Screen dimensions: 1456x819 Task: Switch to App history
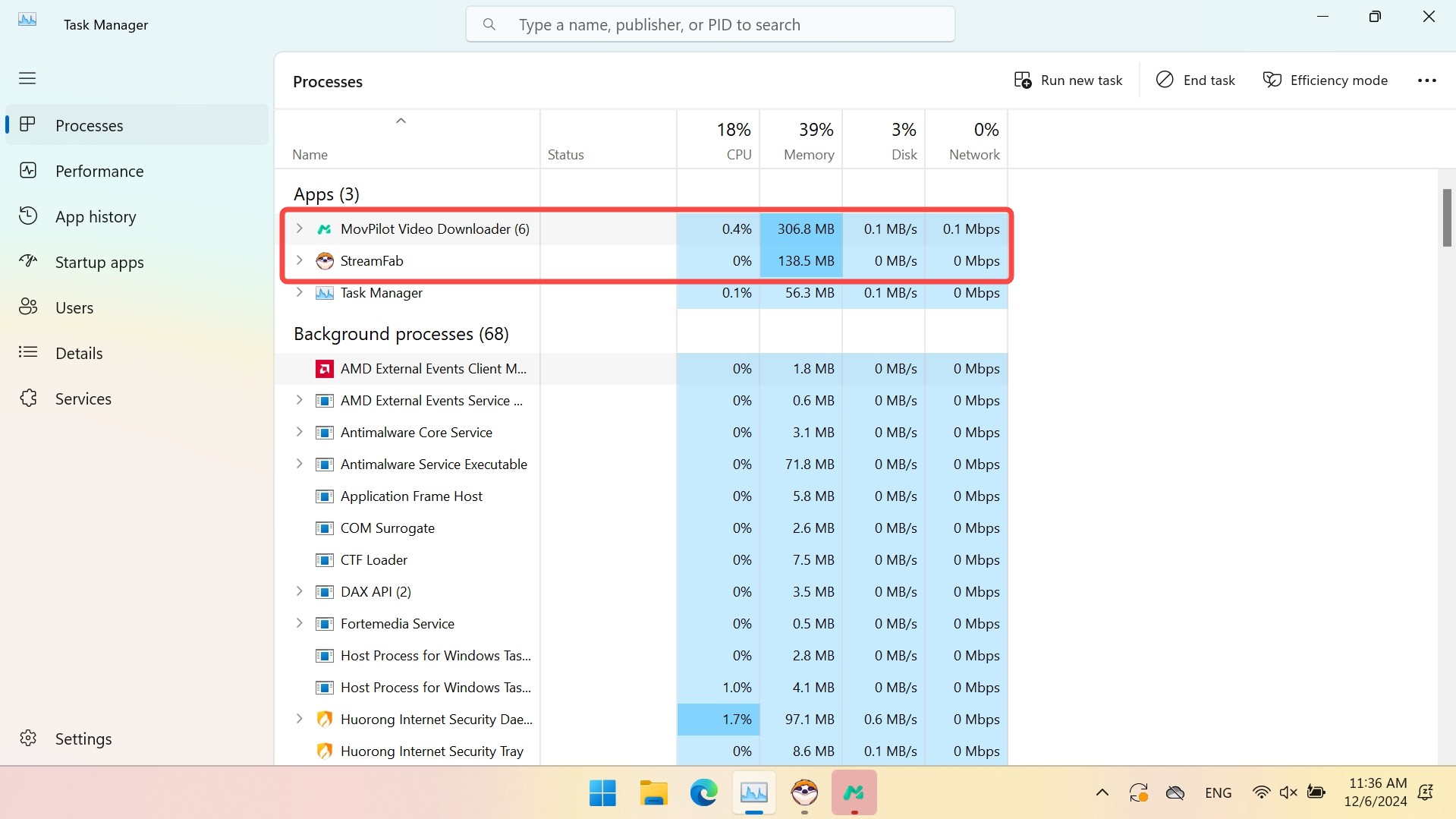coord(137,216)
